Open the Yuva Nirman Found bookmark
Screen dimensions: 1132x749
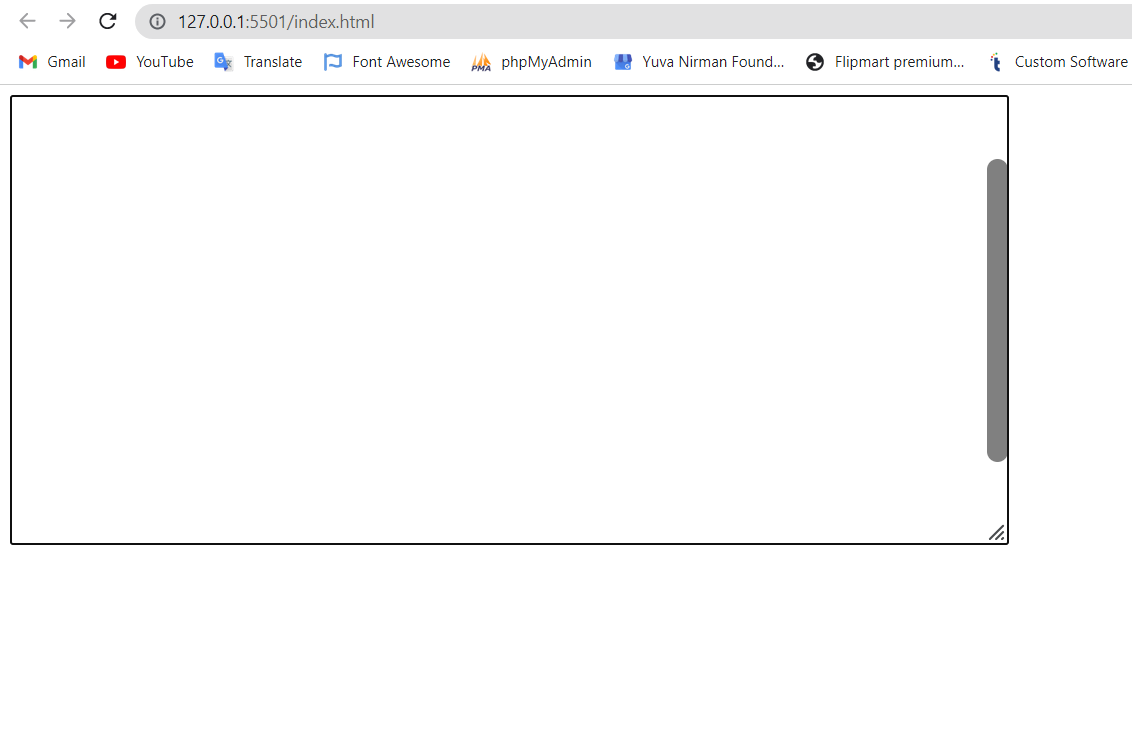pyautogui.click(x=699, y=61)
